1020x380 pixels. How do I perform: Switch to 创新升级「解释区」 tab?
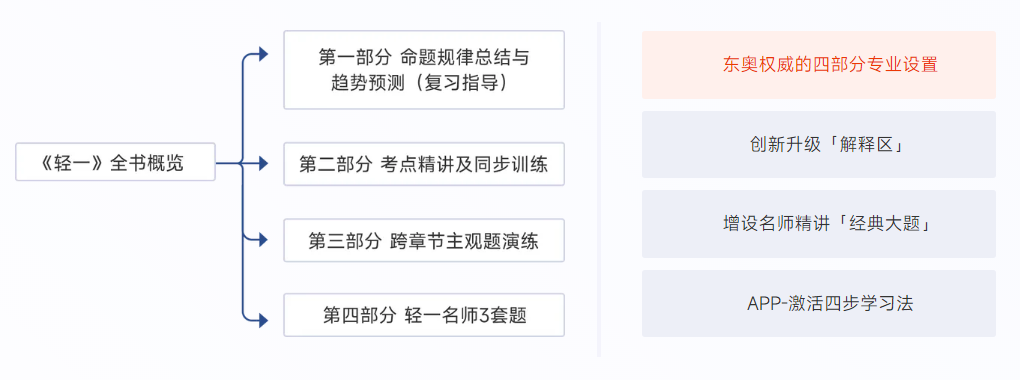click(x=818, y=144)
